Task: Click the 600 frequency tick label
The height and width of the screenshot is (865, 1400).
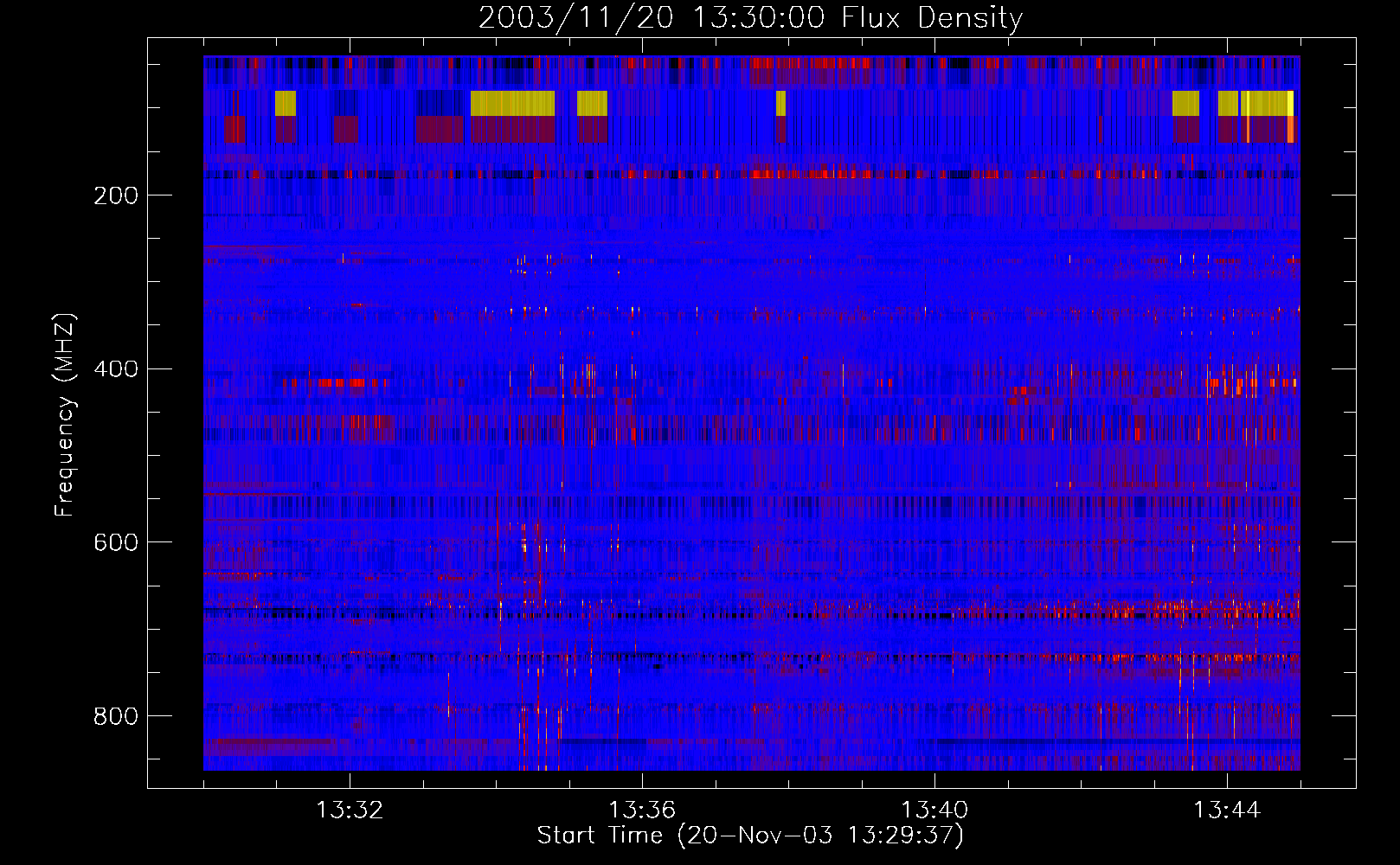Action: point(116,542)
